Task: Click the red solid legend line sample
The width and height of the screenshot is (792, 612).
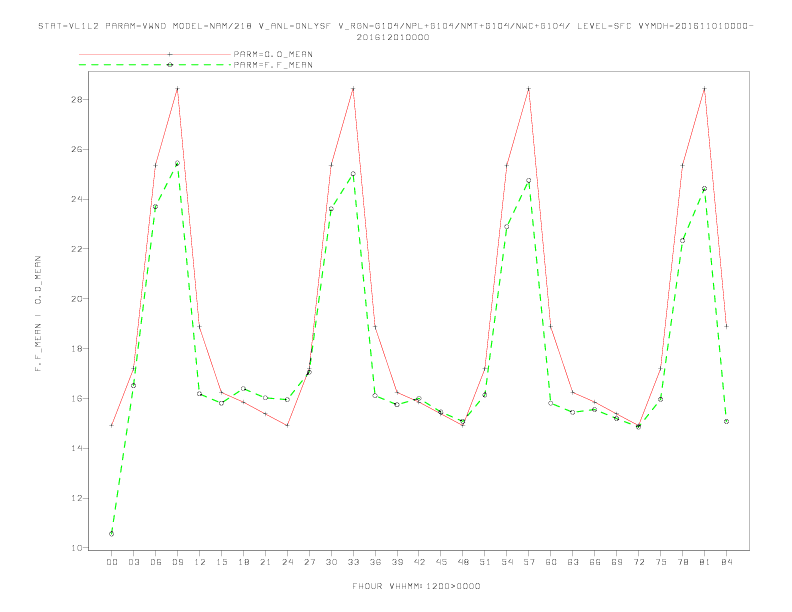Action: point(155,54)
